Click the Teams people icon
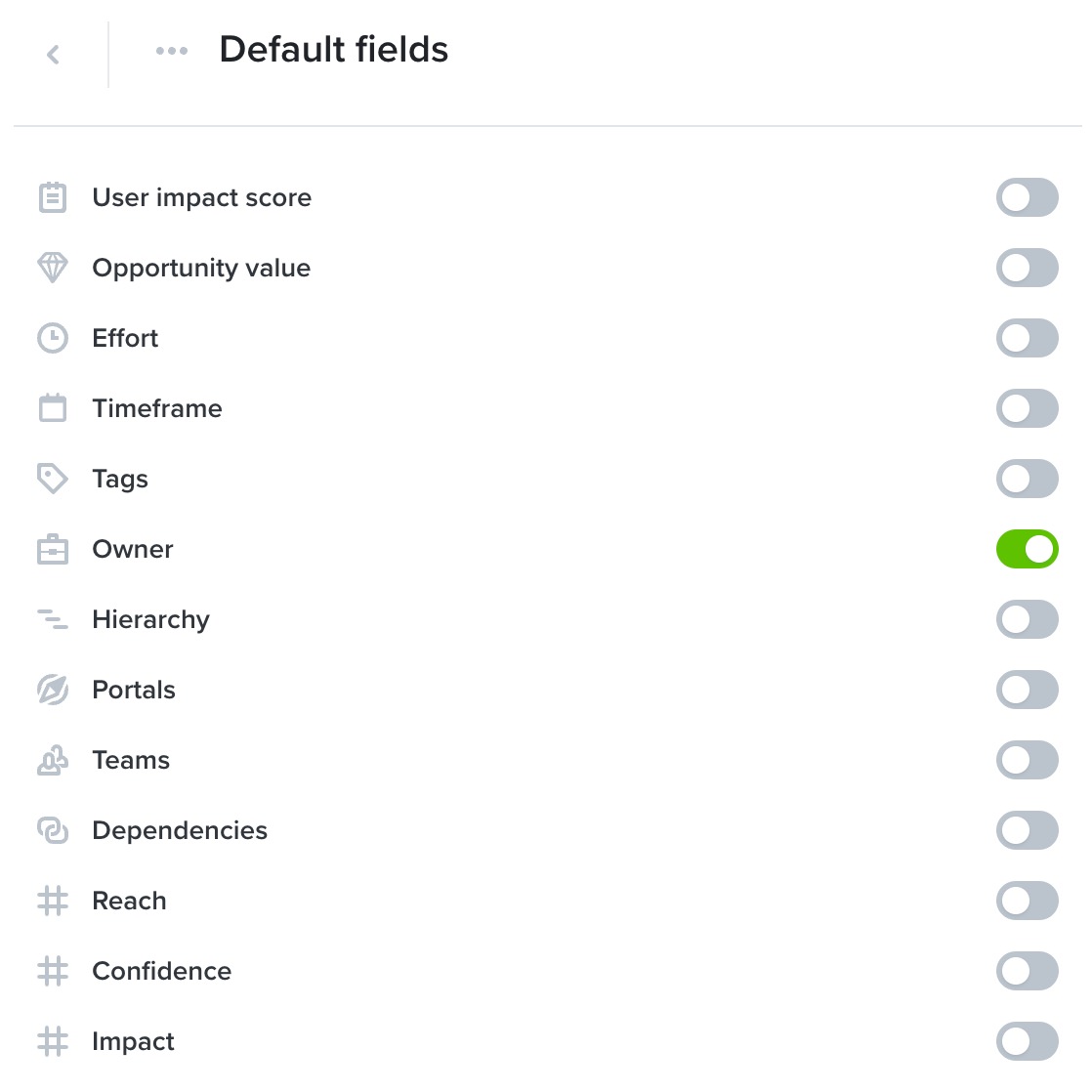The image size is (1092, 1092). tap(52, 760)
